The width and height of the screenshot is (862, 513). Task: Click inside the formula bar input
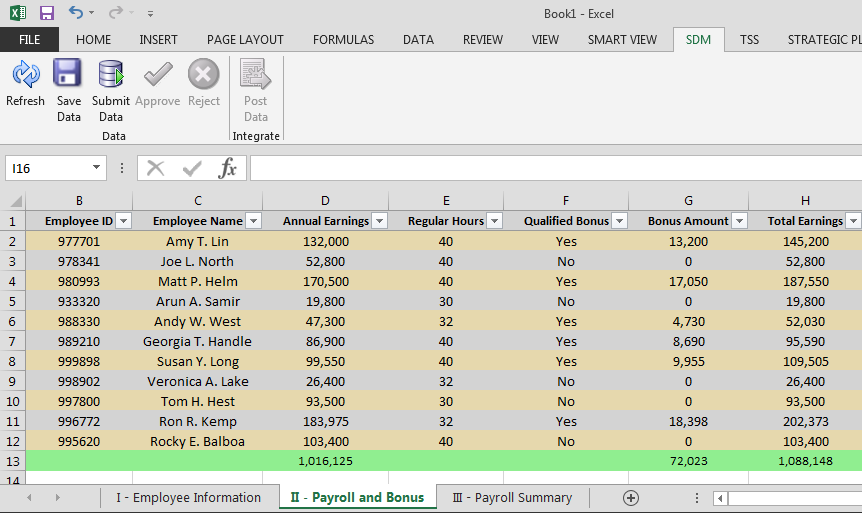(x=550, y=168)
